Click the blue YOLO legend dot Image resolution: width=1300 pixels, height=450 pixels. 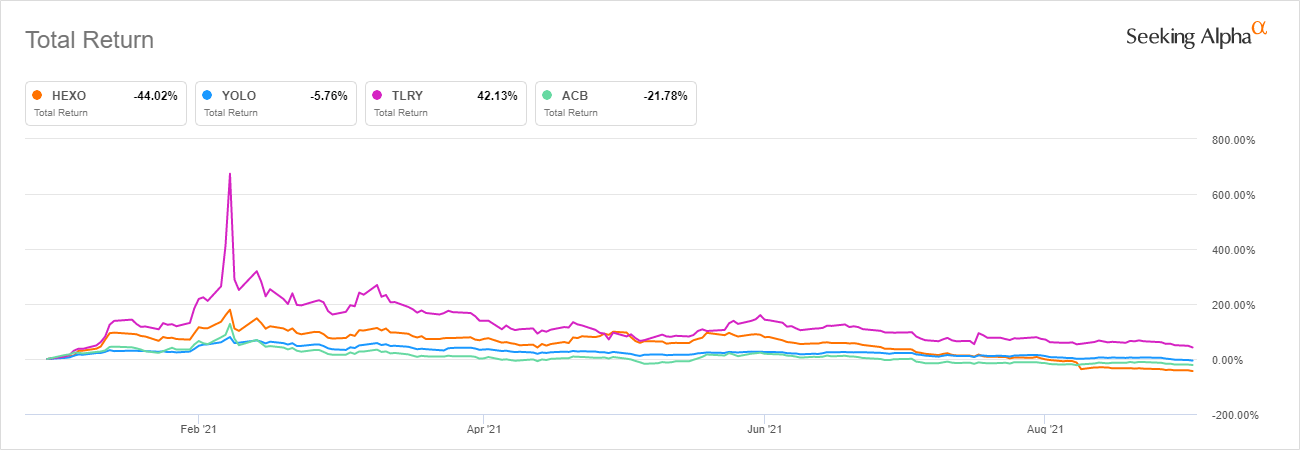point(208,95)
